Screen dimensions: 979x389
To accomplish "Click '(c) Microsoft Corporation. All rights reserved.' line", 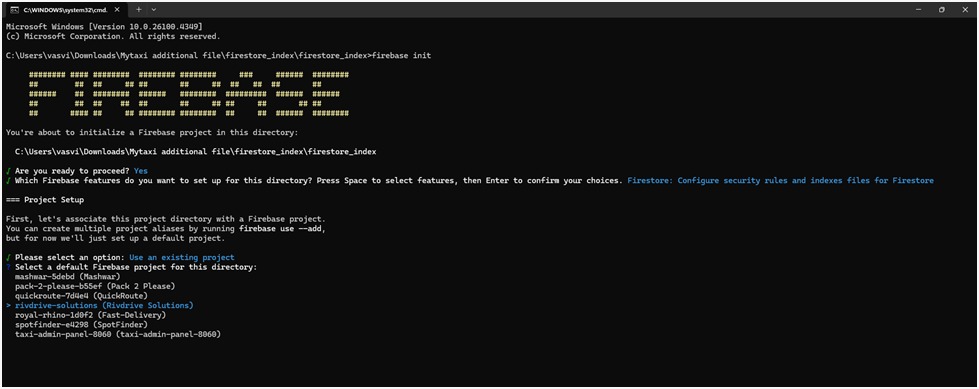I will pyautogui.click(x=112, y=36).
